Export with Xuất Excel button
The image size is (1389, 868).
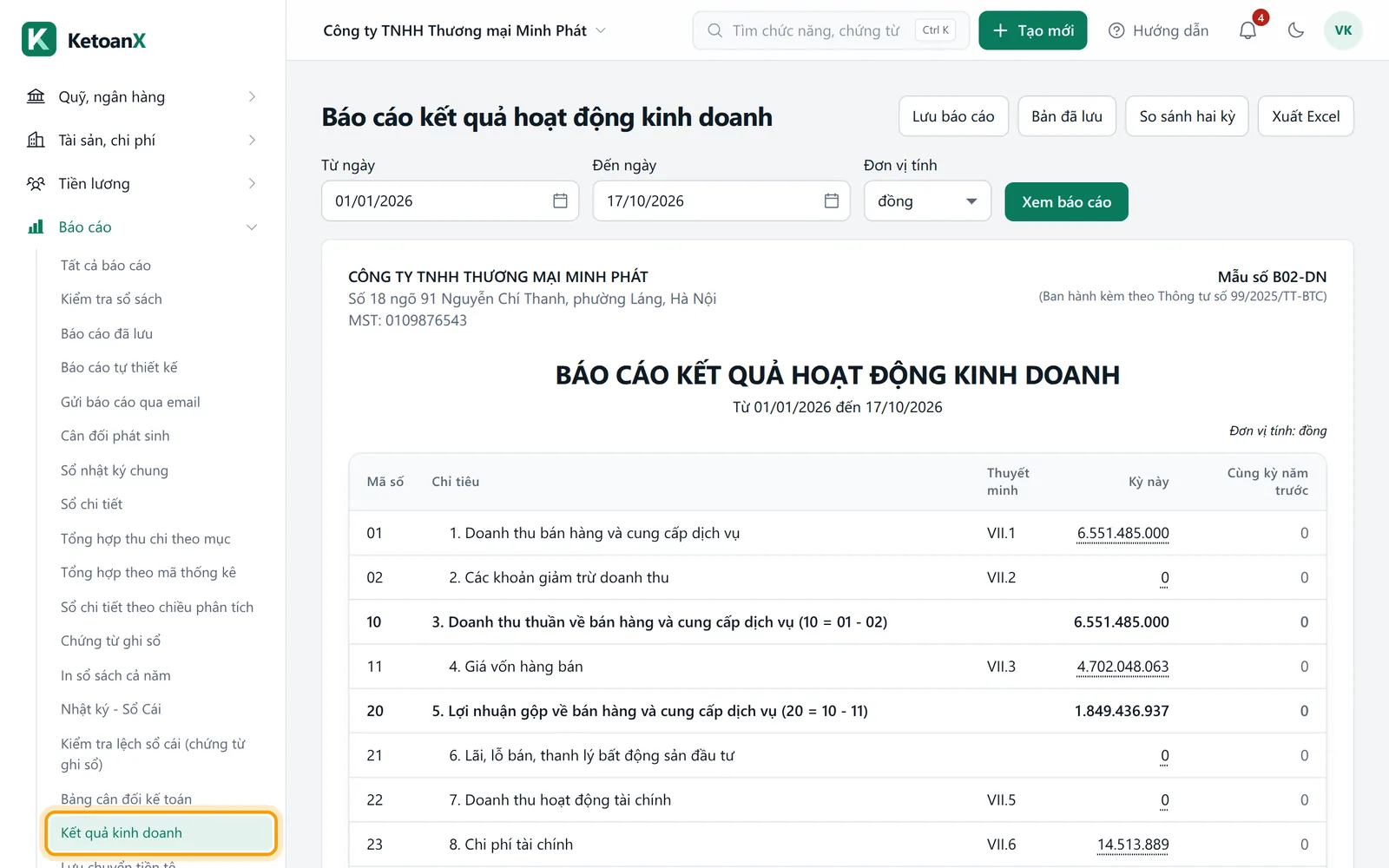1306,116
